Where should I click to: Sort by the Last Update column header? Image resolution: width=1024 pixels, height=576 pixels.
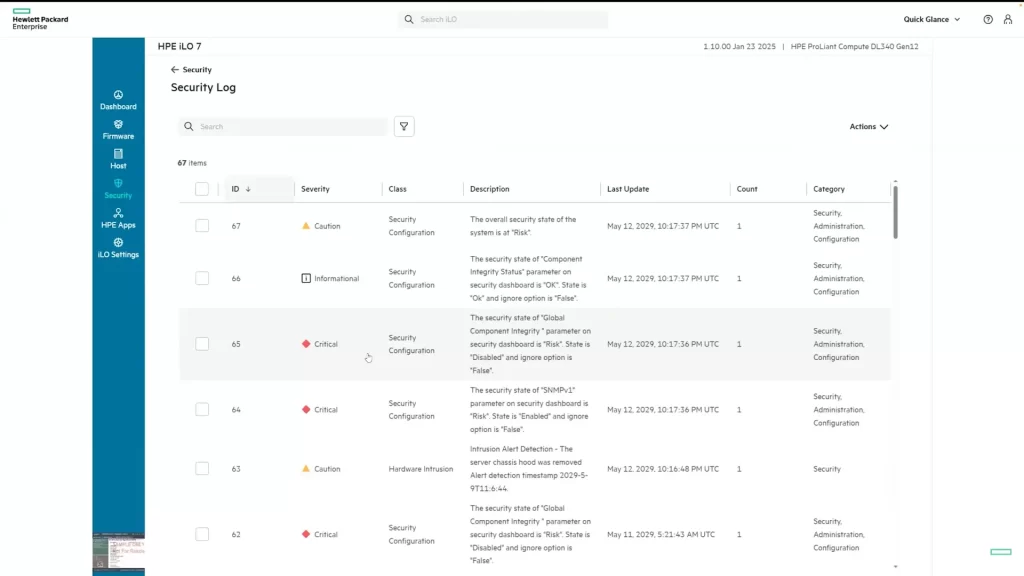(x=628, y=189)
